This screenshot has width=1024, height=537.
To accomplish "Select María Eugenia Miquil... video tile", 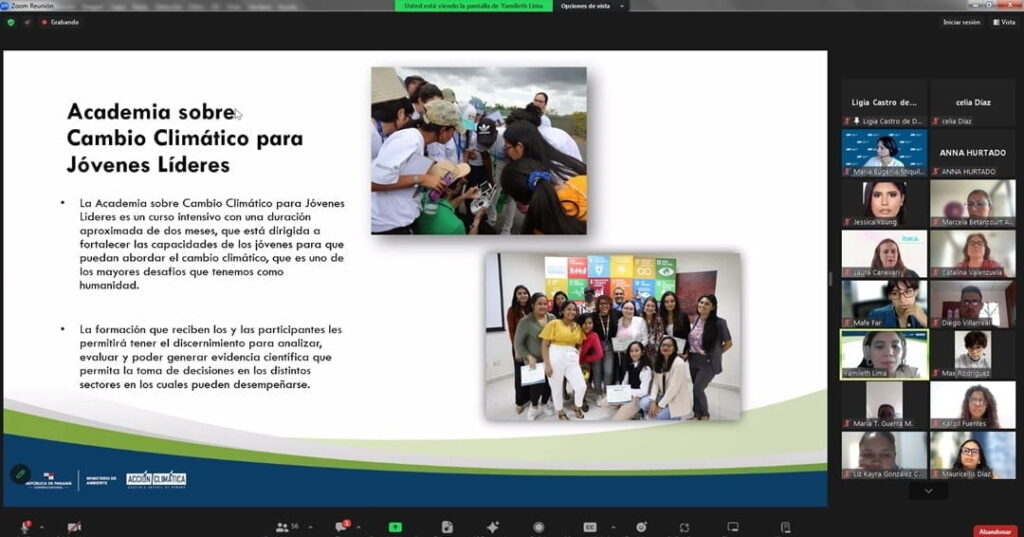I will tap(884, 152).
